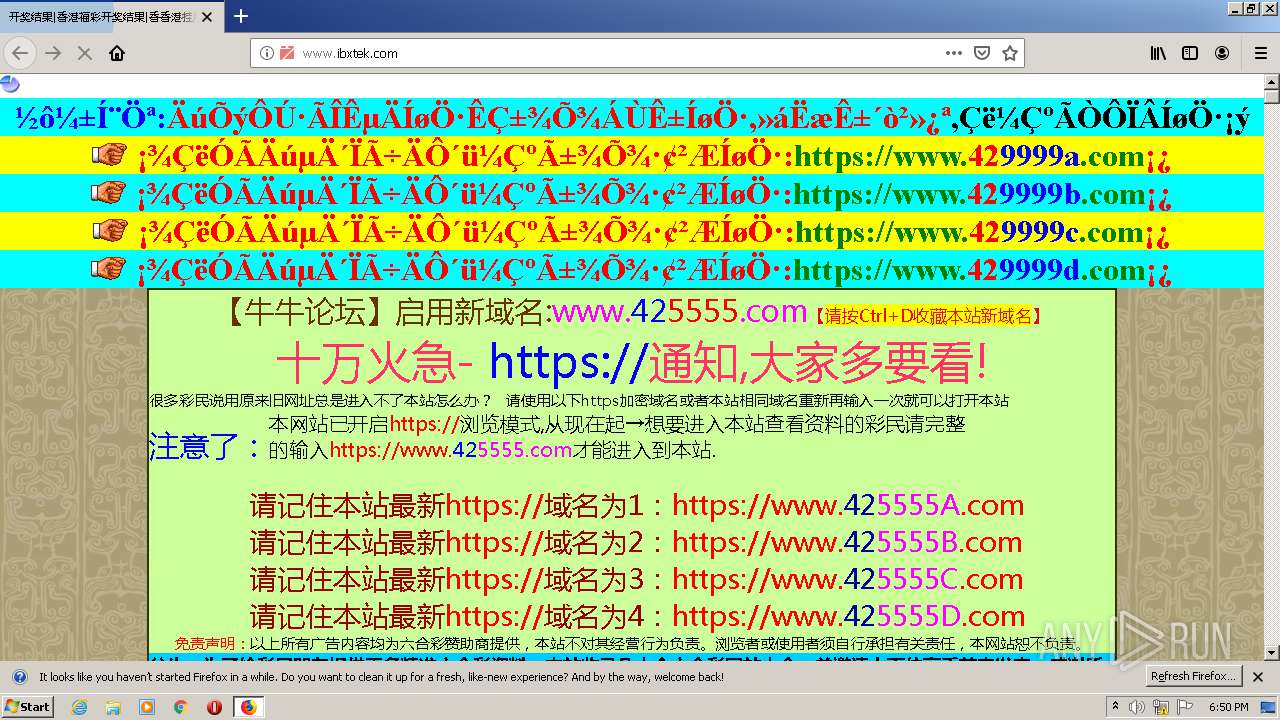
Task: Show the sidebars
Action: click(1190, 53)
